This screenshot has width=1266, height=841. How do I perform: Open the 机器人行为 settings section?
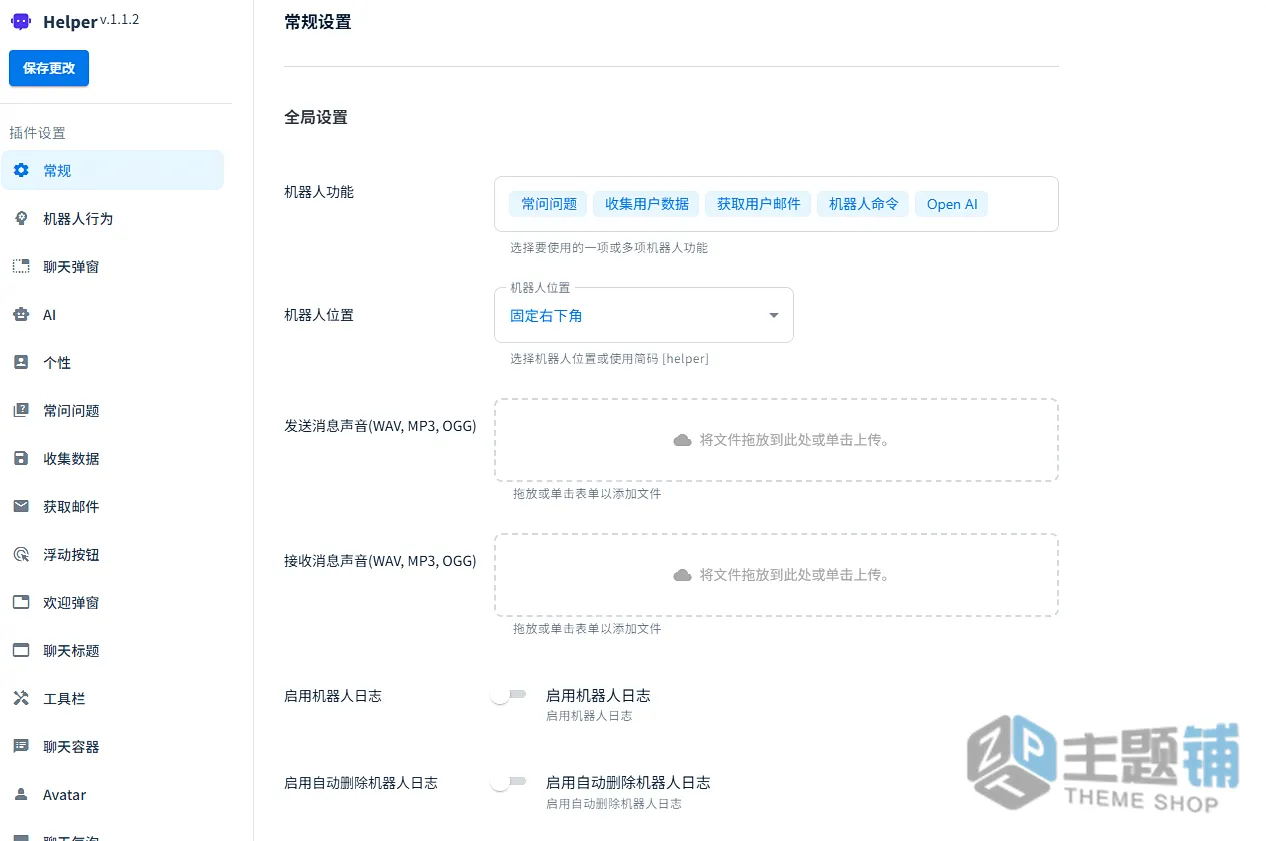tap(112, 218)
